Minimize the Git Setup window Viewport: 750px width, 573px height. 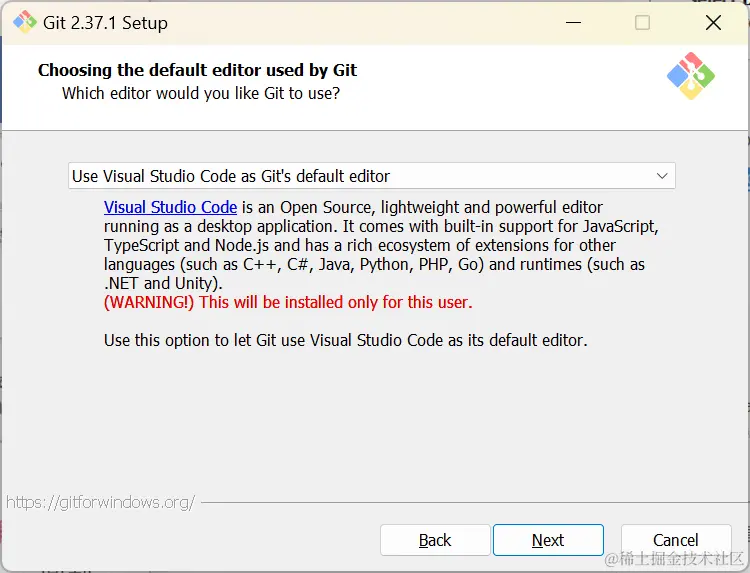pyautogui.click(x=573, y=22)
